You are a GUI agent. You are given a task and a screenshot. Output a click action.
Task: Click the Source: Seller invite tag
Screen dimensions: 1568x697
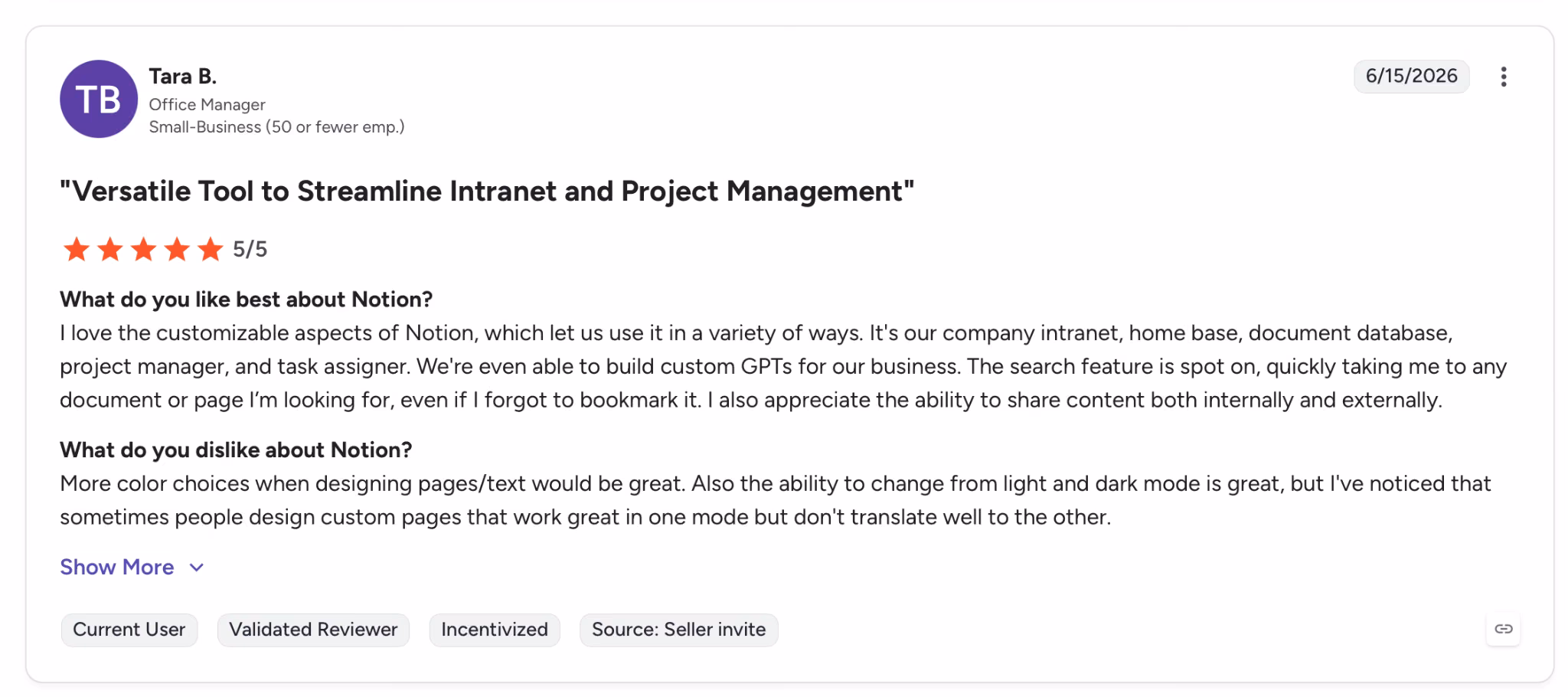coord(679,630)
